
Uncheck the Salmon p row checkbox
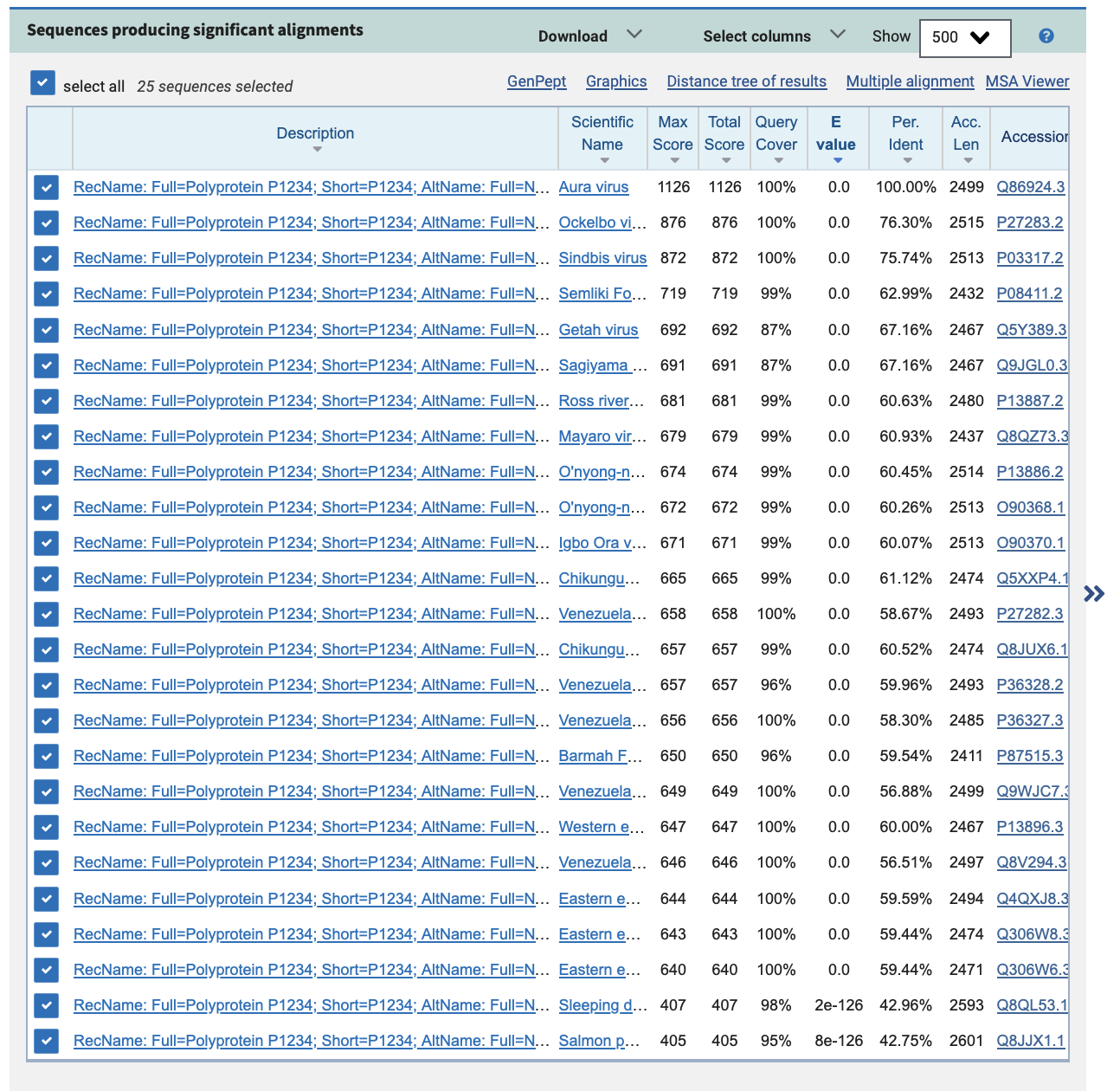point(46,1041)
